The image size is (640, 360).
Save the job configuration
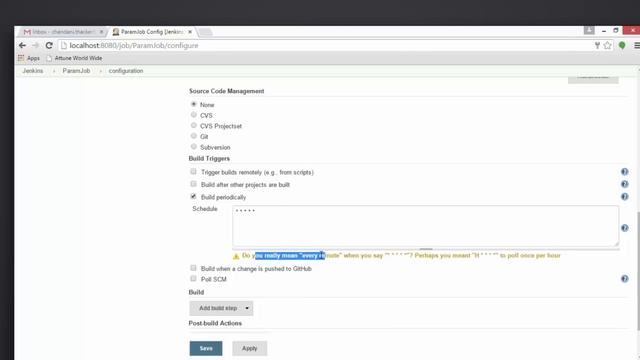click(x=206, y=349)
